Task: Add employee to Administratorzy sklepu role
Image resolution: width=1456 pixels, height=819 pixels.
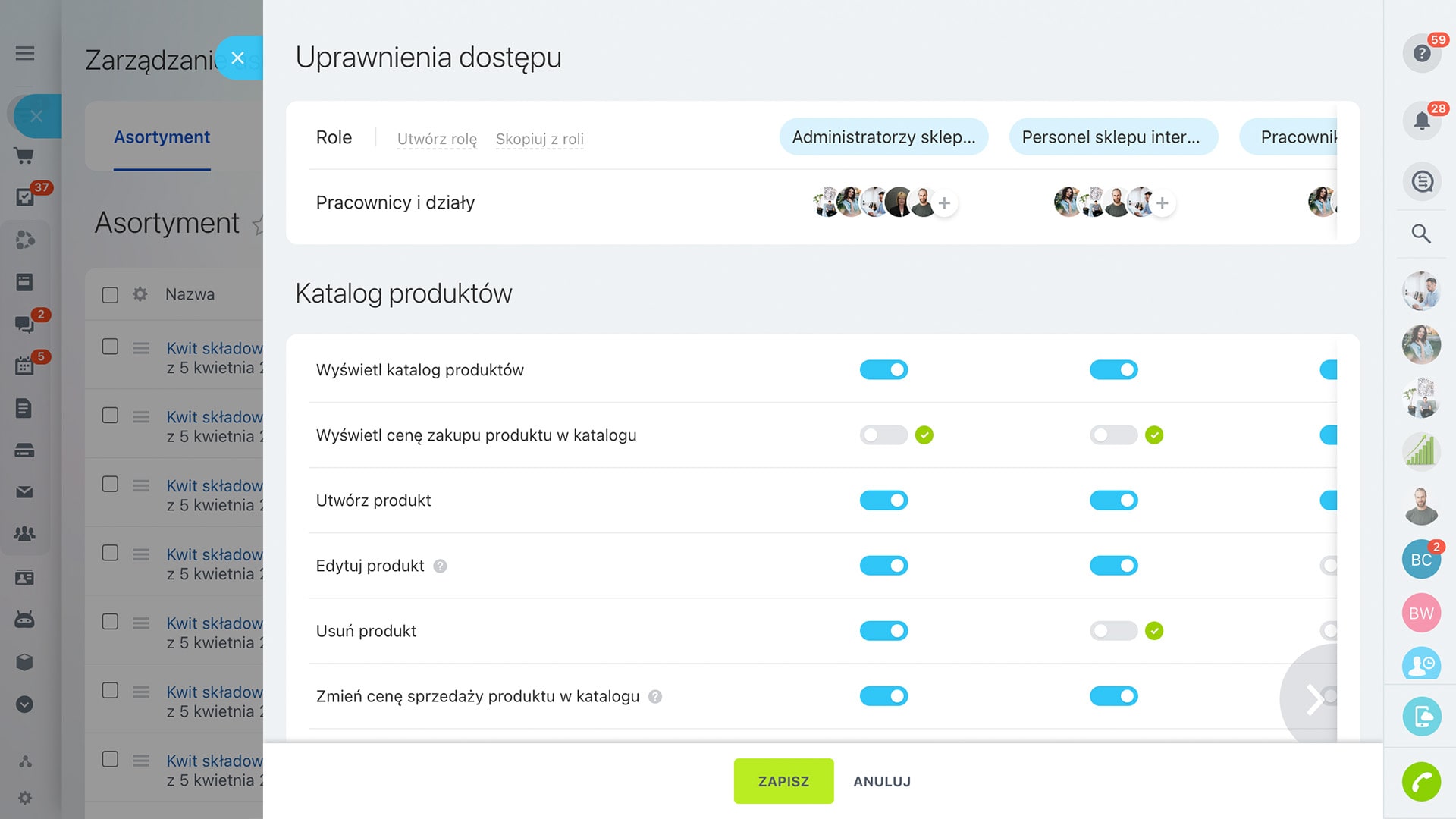Action: coord(944,203)
